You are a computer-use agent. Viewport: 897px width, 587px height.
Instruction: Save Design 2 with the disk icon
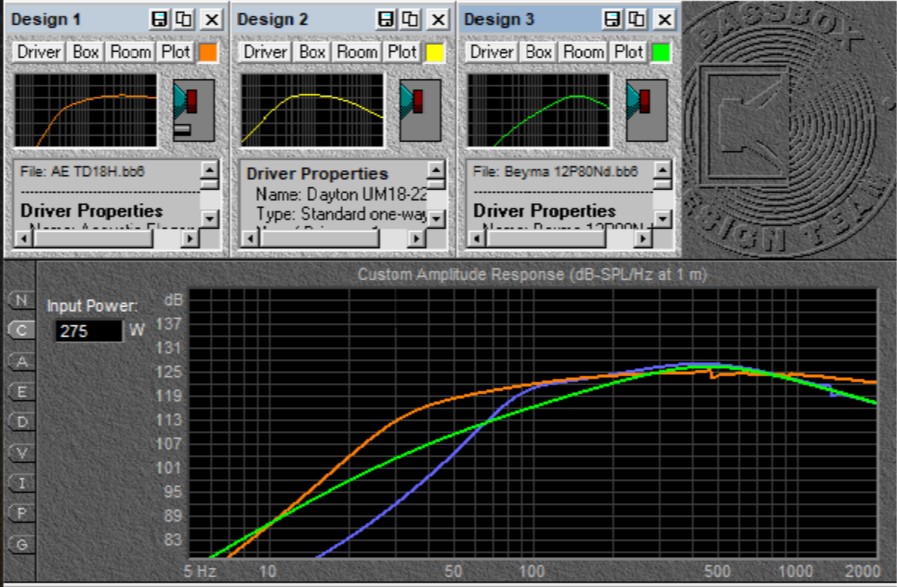tap(386, 19)
